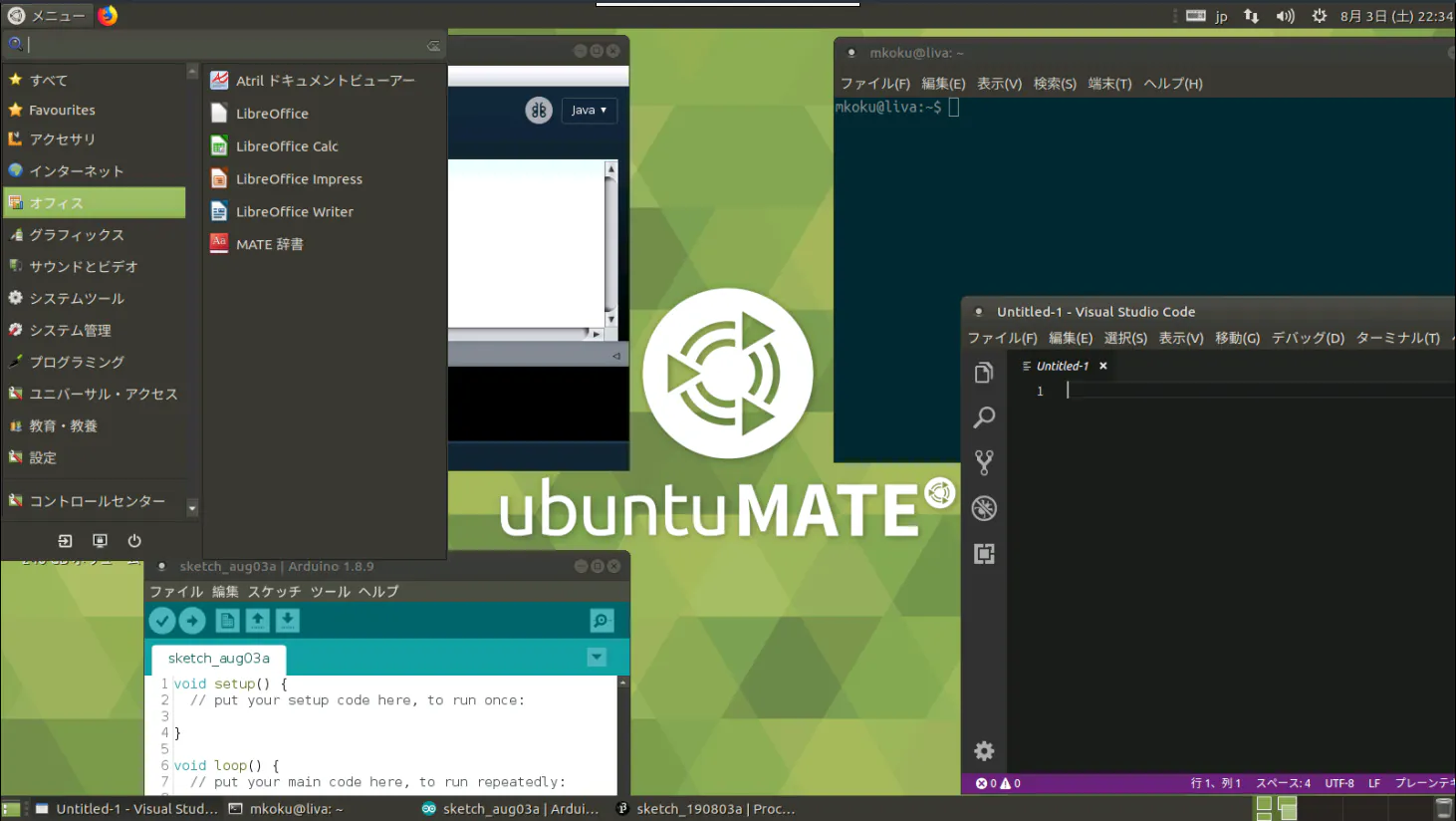1456x821 pixels.
Task: Change indentation via スペース:4 in VS Code status bar
Action: pos(1283,783)
